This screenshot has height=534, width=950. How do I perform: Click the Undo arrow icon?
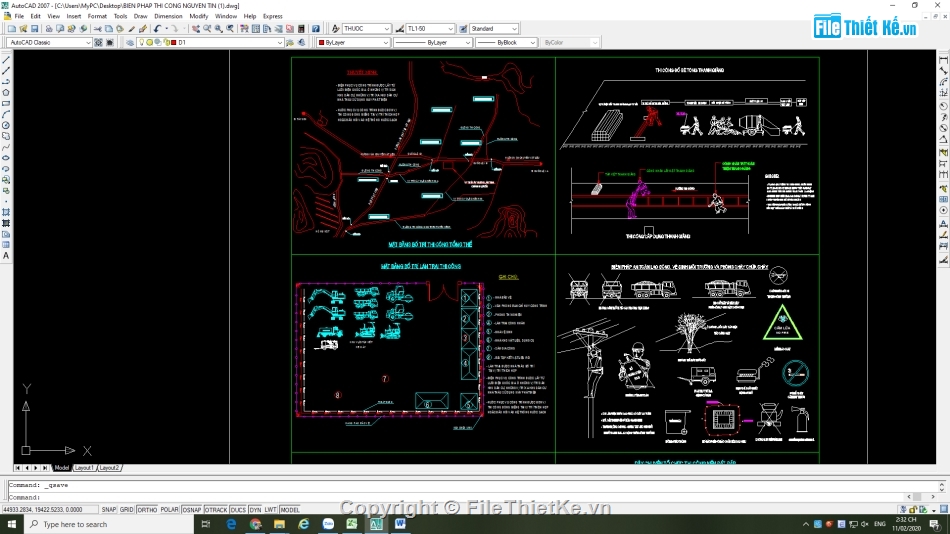(x=158, y=28)
